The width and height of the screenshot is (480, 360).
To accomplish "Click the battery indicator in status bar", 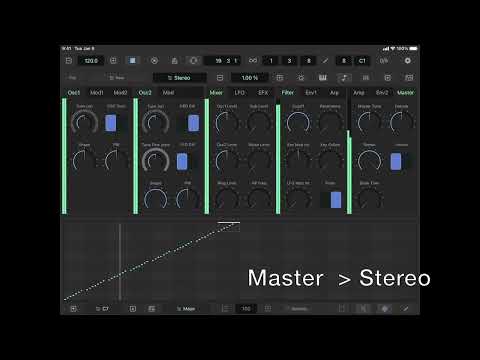I will click(413, 49).
